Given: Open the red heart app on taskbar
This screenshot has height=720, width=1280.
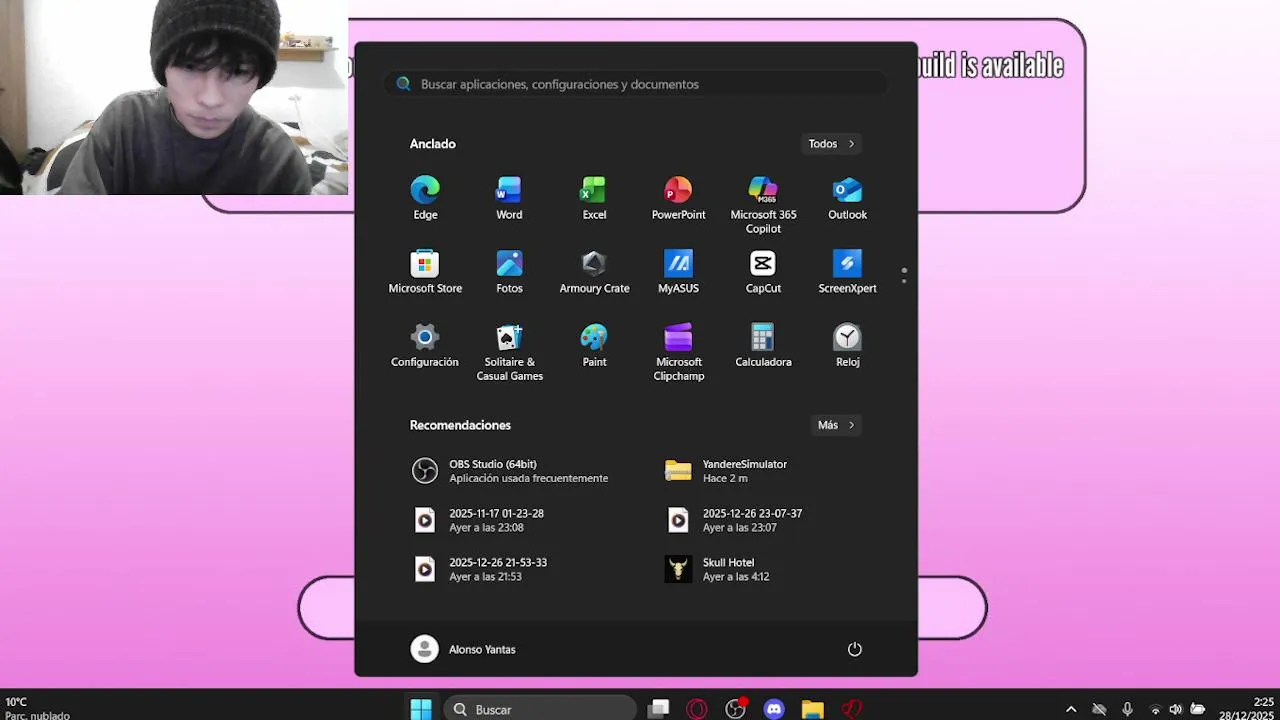Looking at the screenshot, I should [x=851, y=709].
